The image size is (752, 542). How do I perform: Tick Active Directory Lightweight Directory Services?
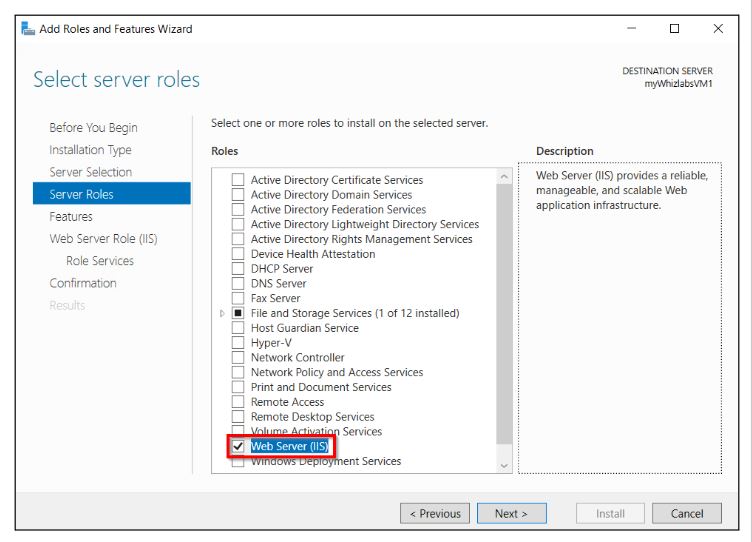click(x=238, y=224)
